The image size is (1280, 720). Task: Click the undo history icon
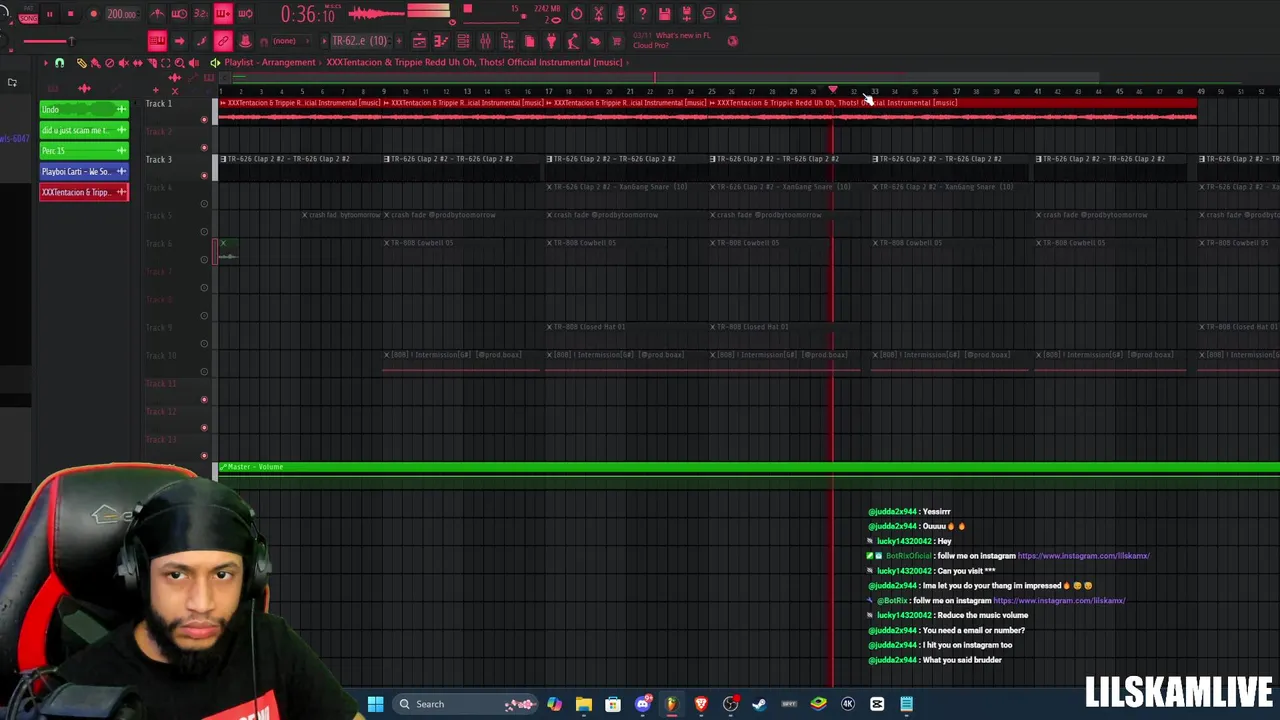(x=577, y=14)
